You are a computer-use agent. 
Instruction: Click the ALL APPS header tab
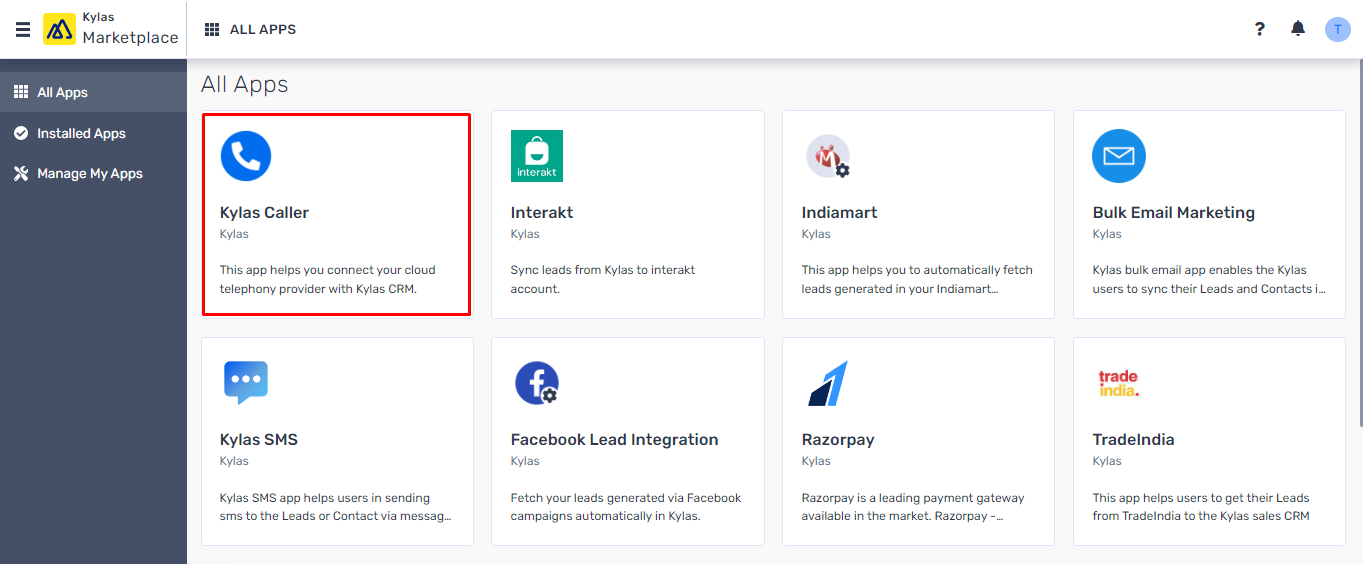(x=251, y=29)
